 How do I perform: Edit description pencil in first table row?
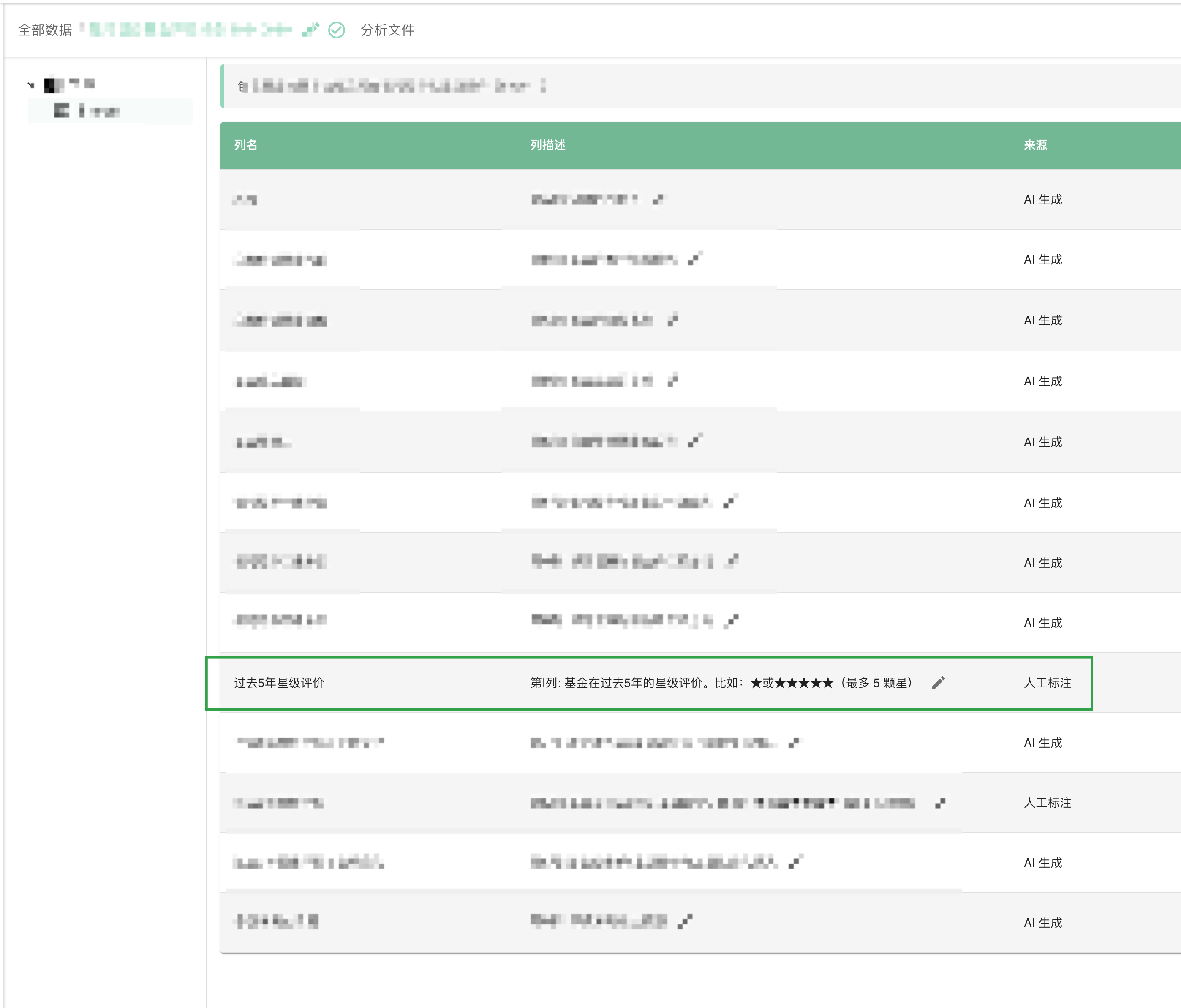(x=659, y=199)
